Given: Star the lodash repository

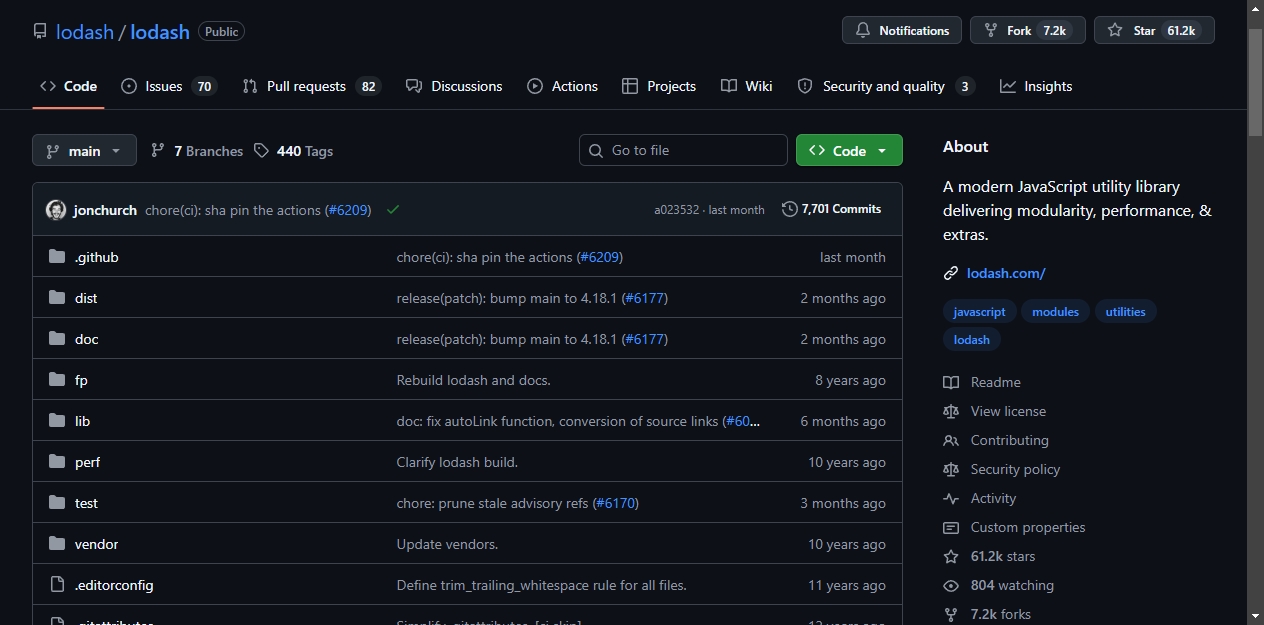Looking at the screenshot, I should point(1154,30).
